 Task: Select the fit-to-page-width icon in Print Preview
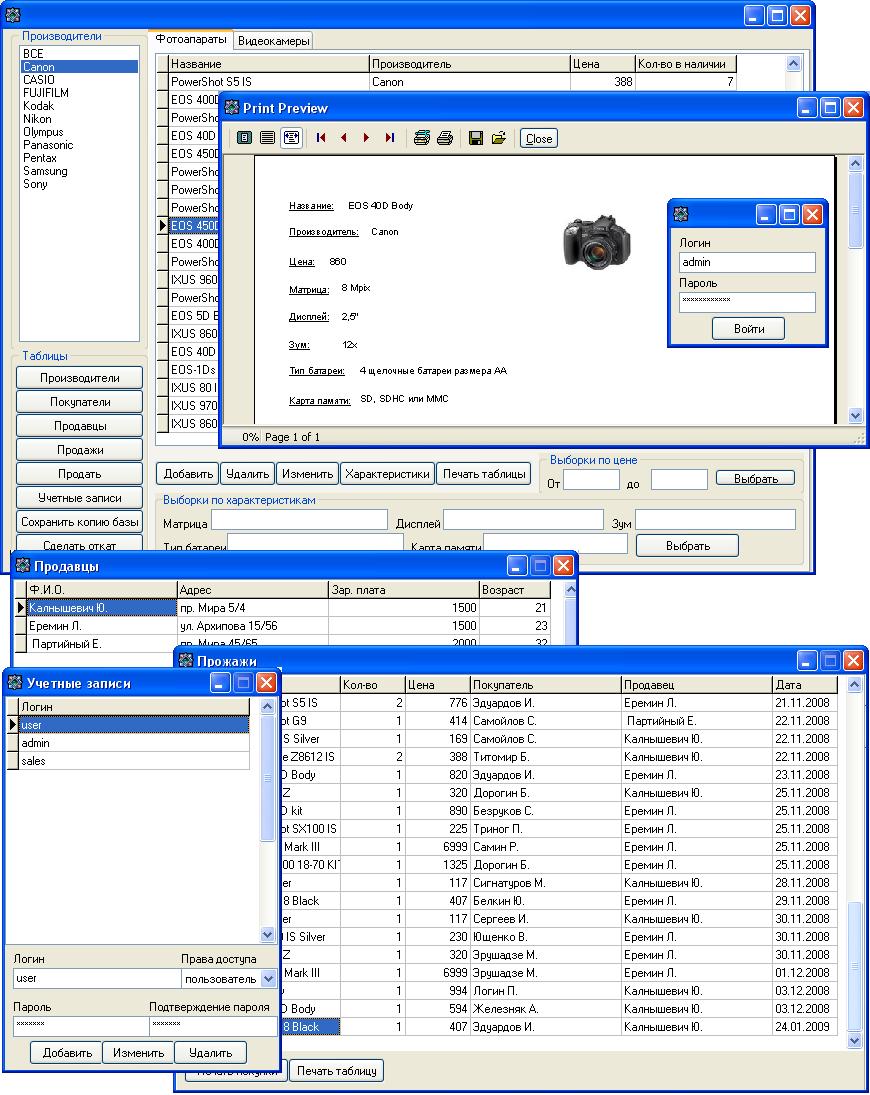coord(291,138)
